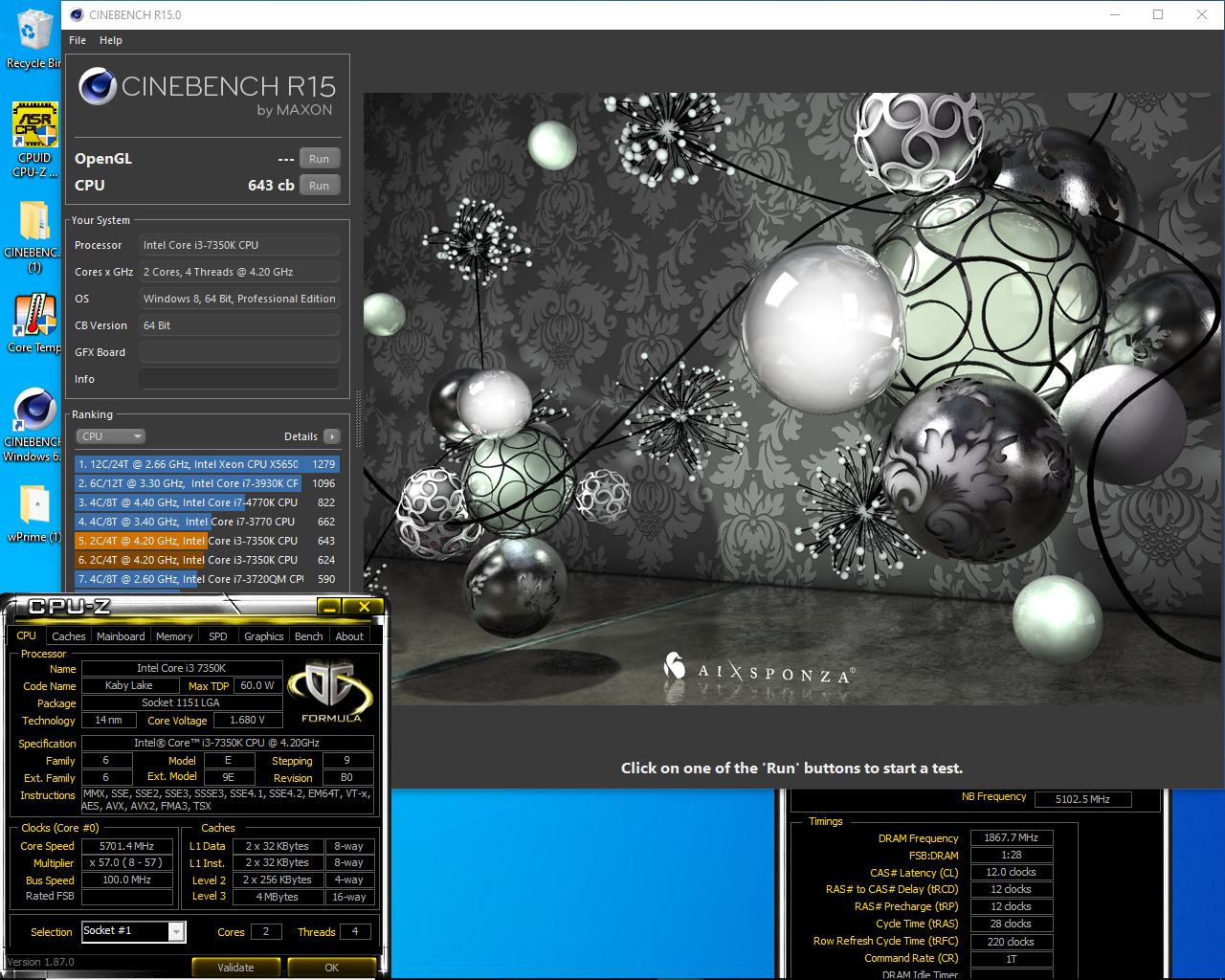This screenshot has width=1225, height=980.
Task: Select ranking entry Core i7-3930K score 1096
Action: (207, 483)
